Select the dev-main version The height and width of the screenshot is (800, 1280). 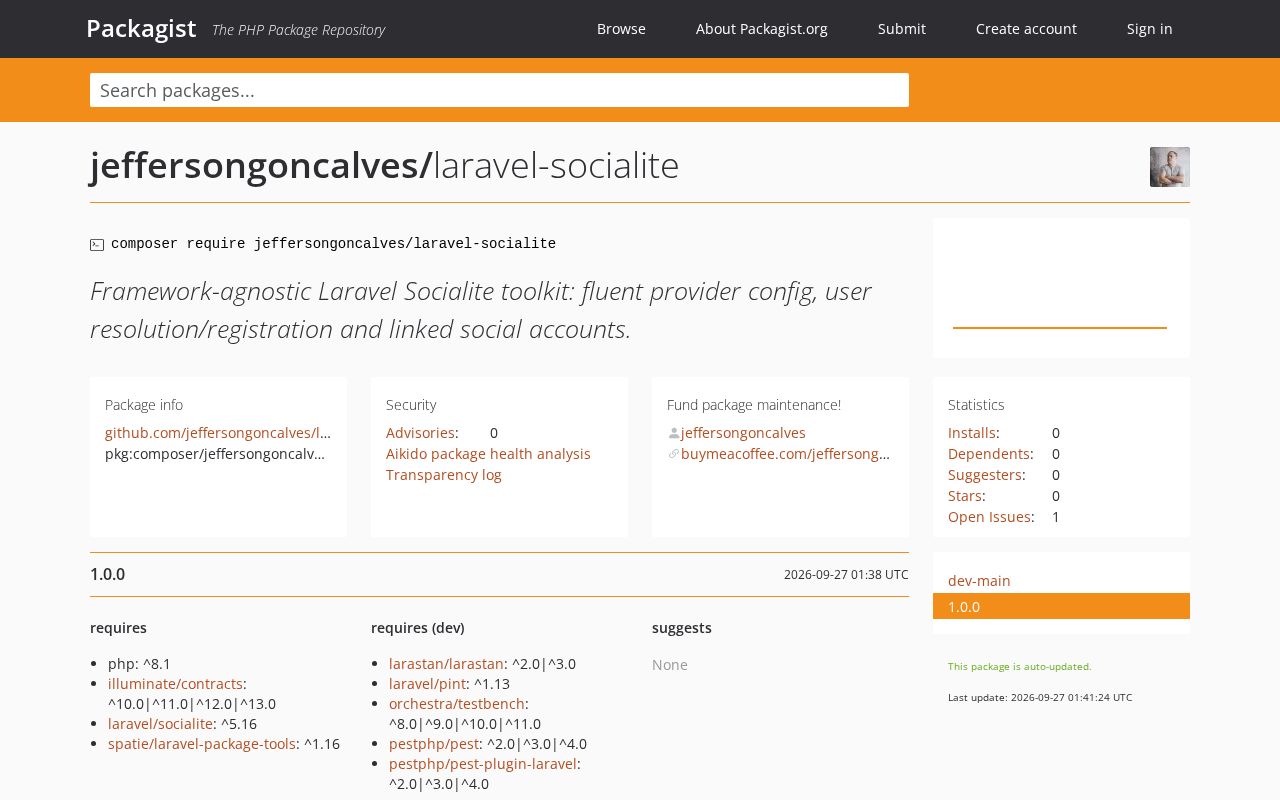click(x=979, y=581)
